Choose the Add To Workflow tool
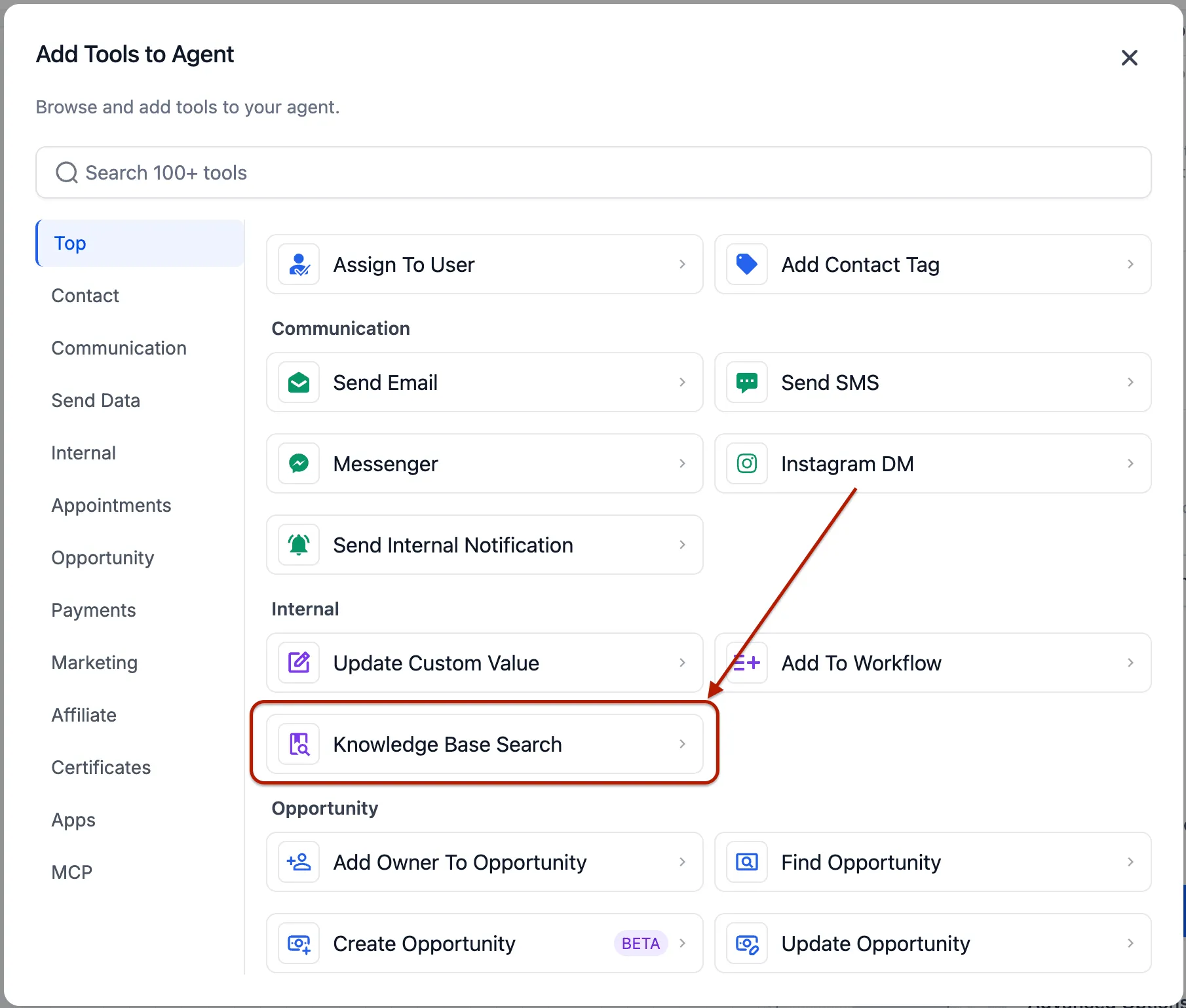The image size is (1186, 1008). pyautogui.click(x=933, y=663)
